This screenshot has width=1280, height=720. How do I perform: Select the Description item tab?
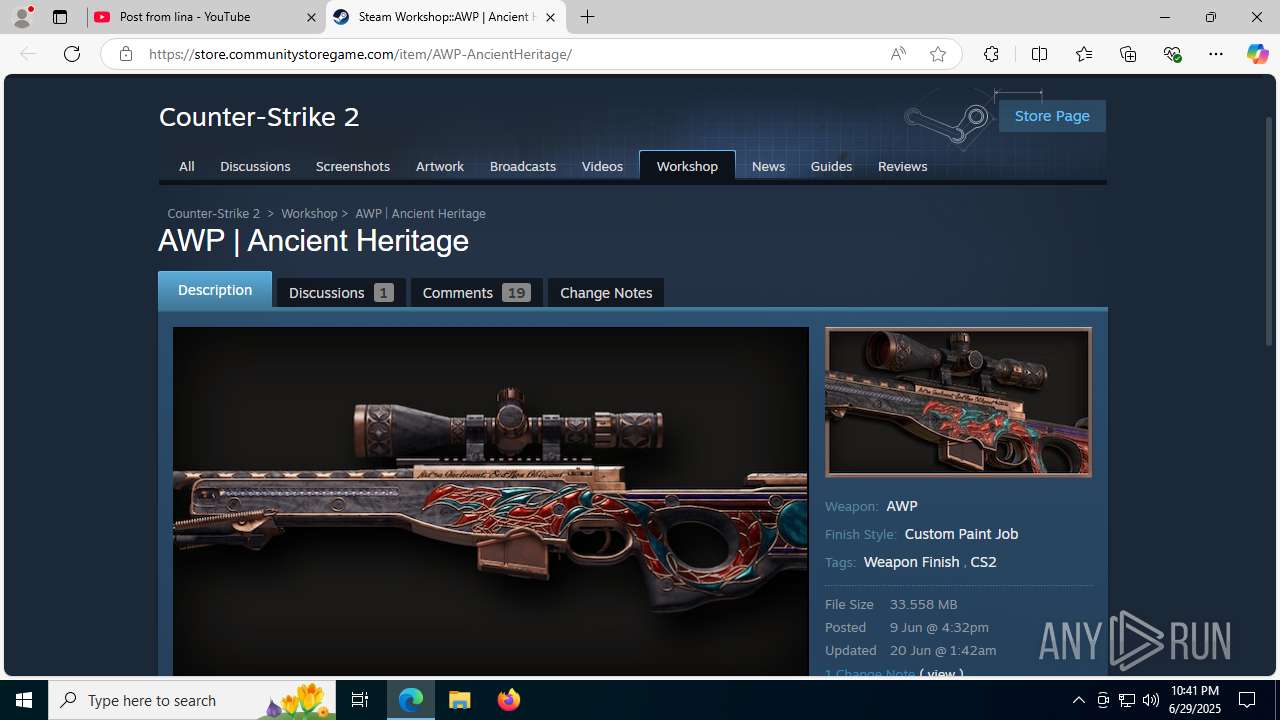click(x=215, y=290)
